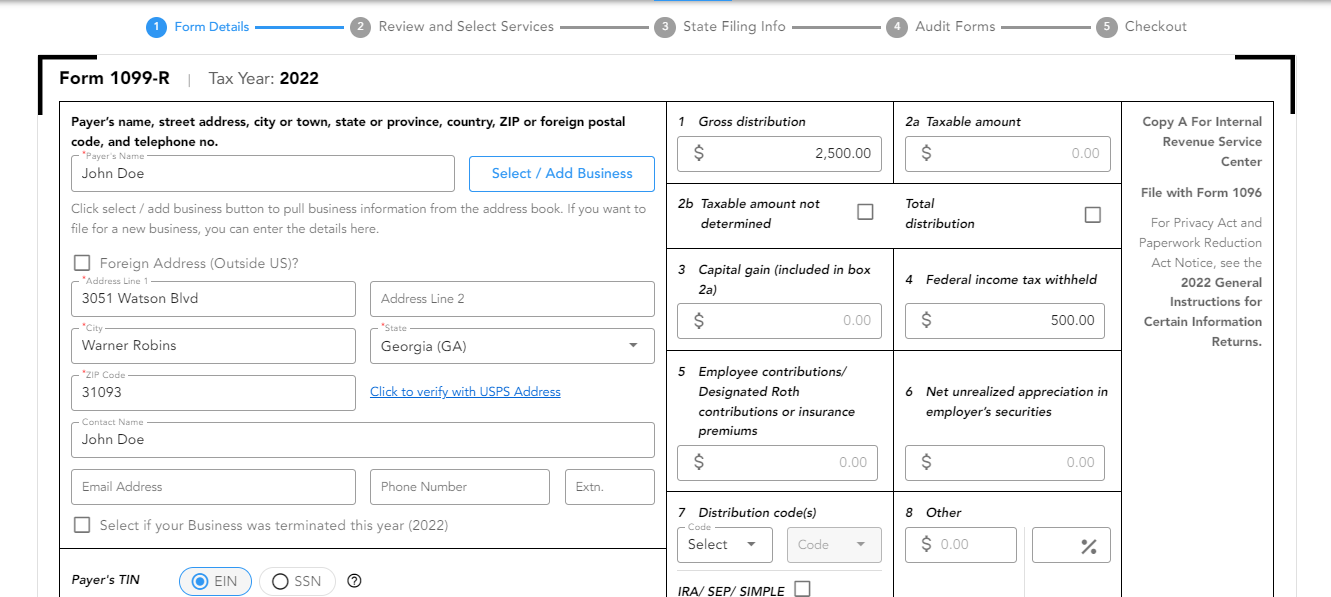
Task: Click step 5 Checkout circle
Action: (x=1106, y=27)
